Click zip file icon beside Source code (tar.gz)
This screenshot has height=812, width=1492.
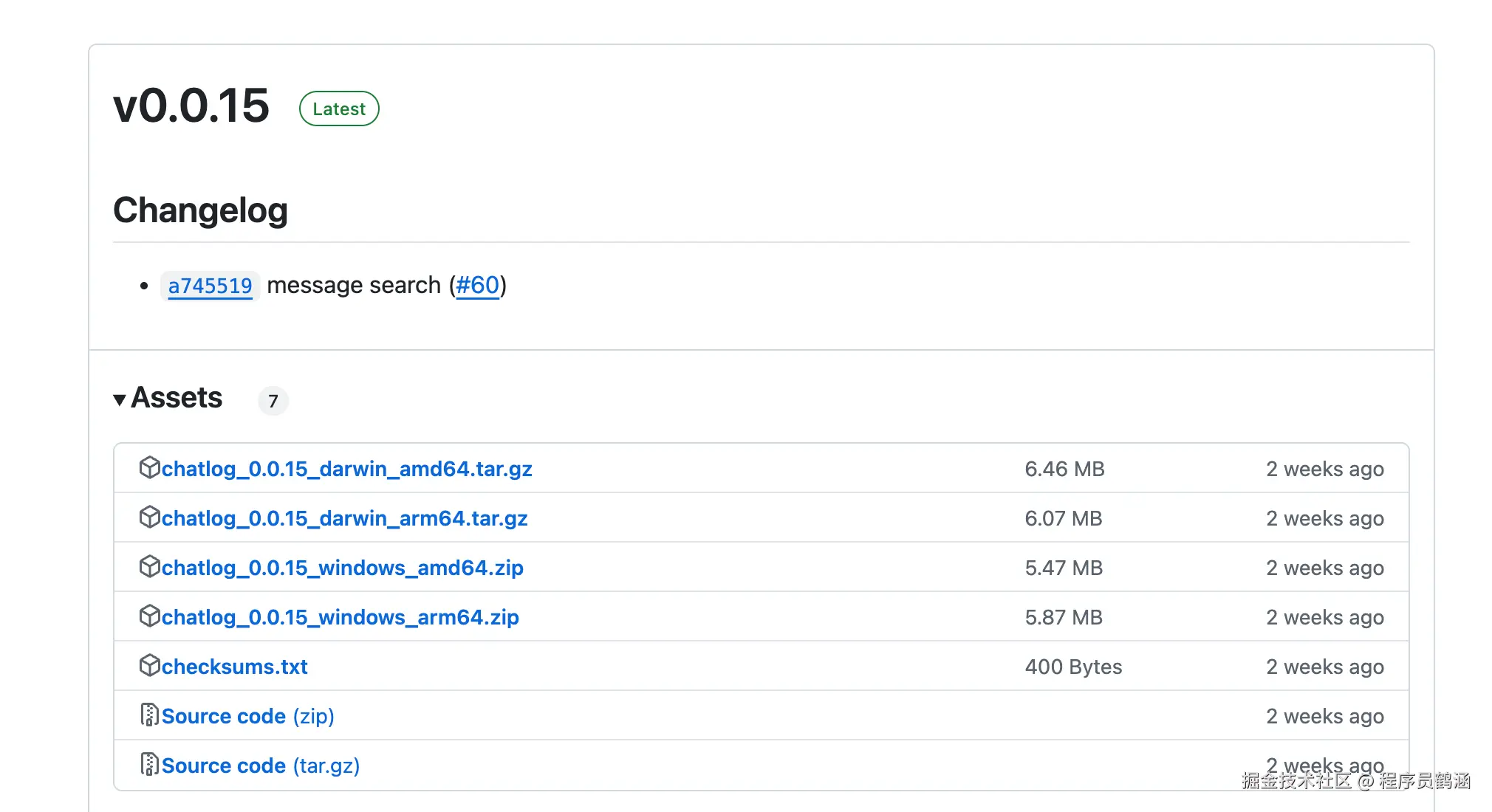click(149, 765)
